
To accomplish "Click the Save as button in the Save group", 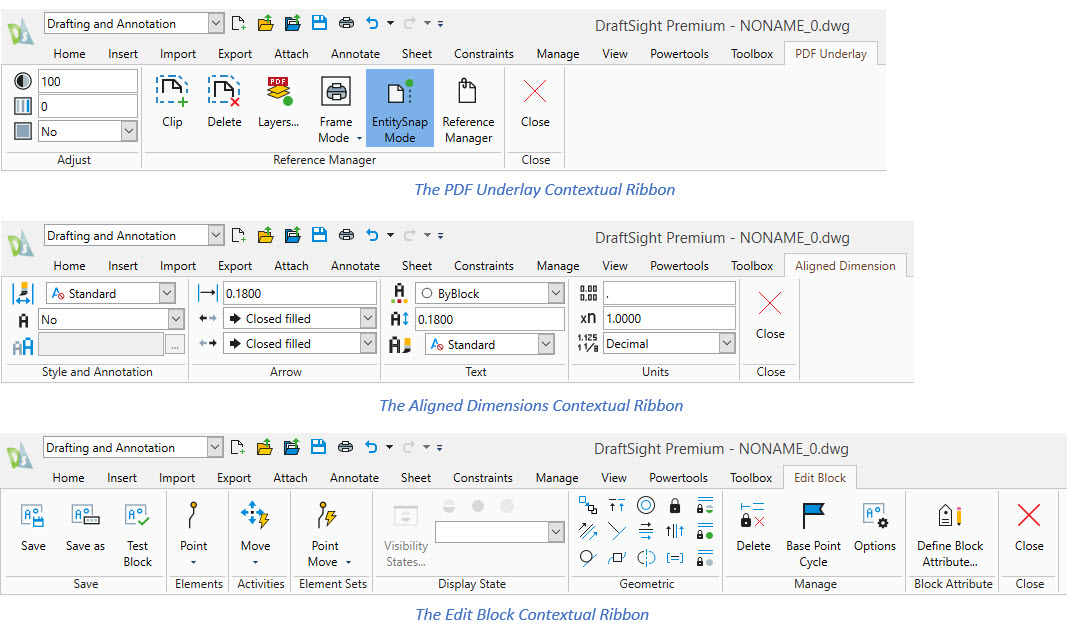I will [85, 530].
